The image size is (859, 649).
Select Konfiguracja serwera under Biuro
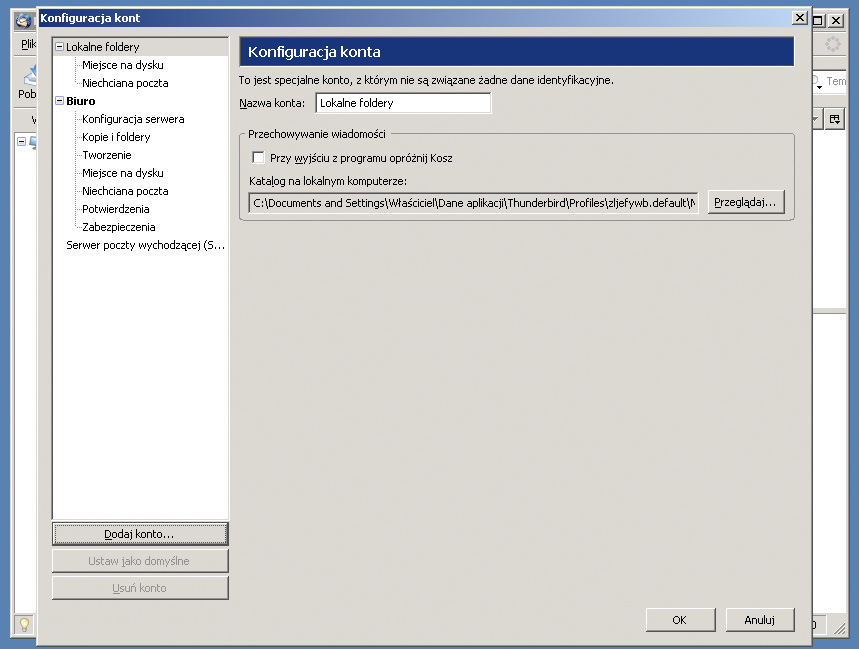133,119
